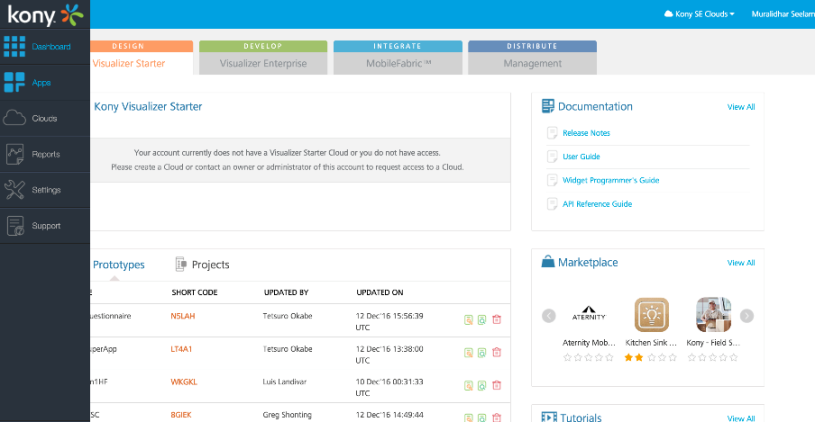The image size is (815, 422).
Task: Click the Tutorials video icon
Action: [x=549, y=417]
